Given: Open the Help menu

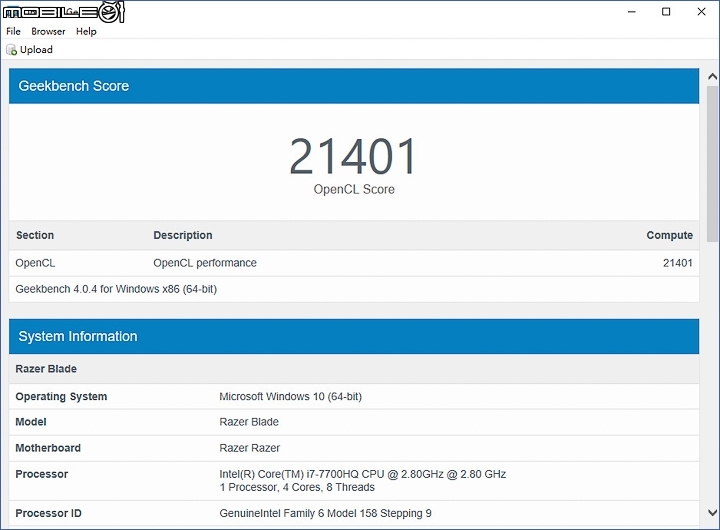Looking at the screenshot, I should (x=86, y=31).
